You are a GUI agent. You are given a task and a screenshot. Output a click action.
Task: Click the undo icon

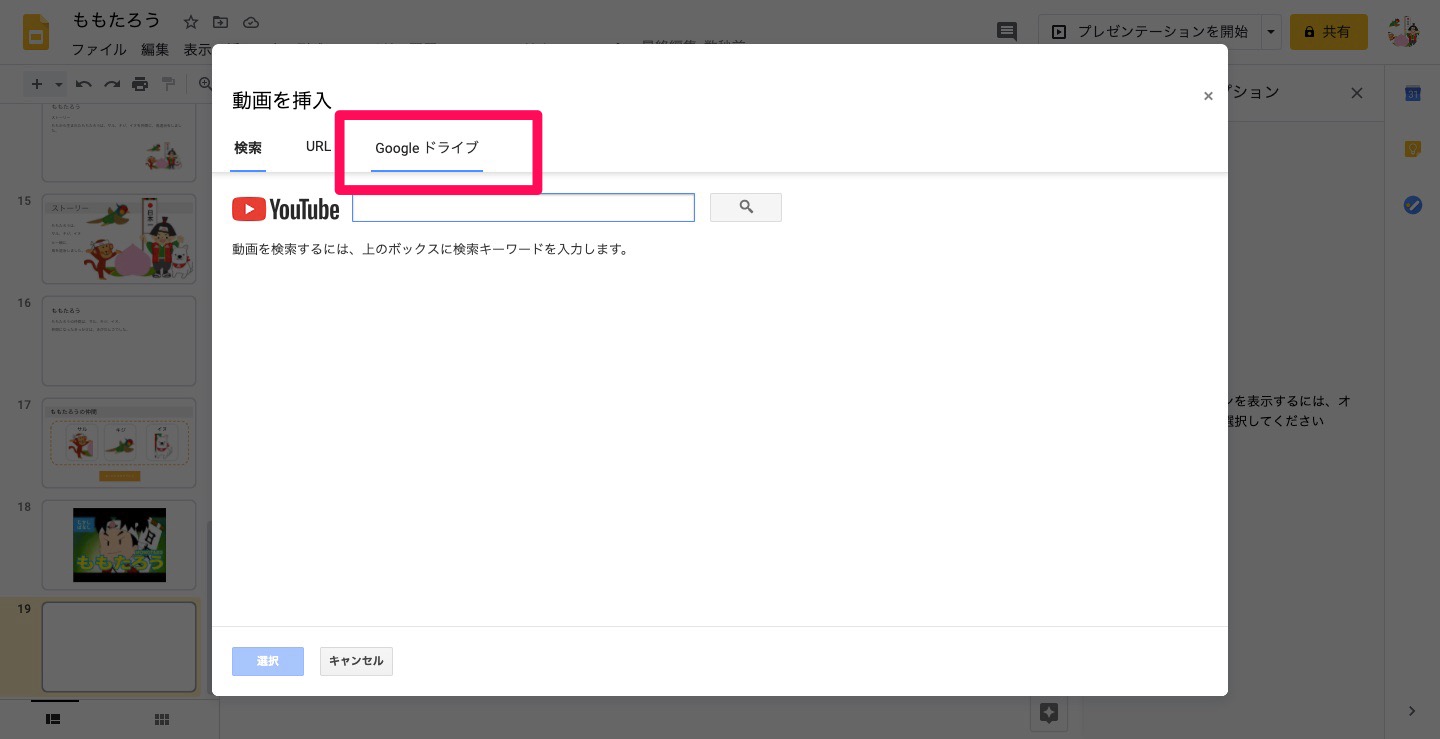click(84, 84)
